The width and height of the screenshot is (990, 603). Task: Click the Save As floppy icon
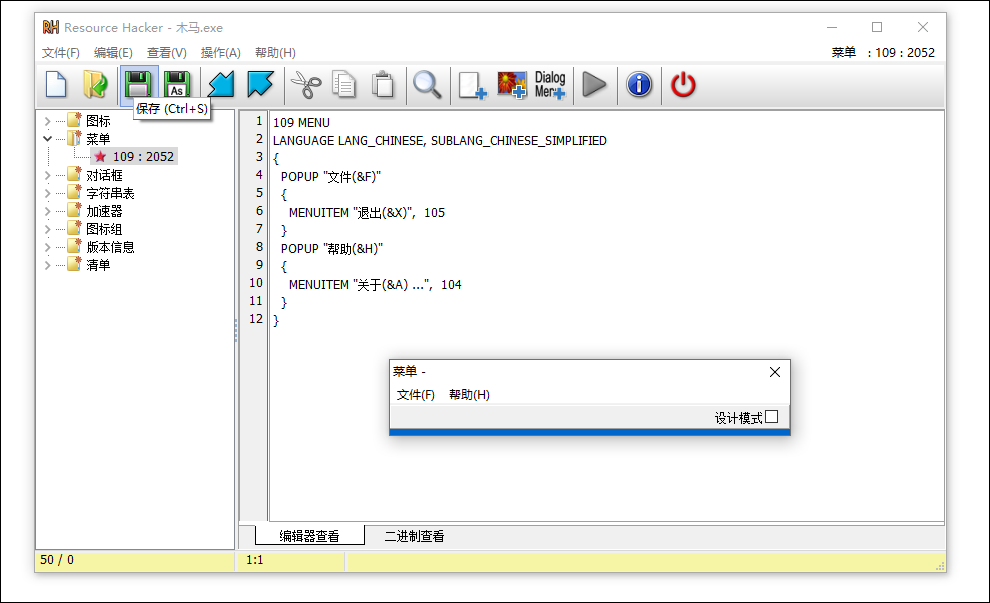(x=177, y=85)
